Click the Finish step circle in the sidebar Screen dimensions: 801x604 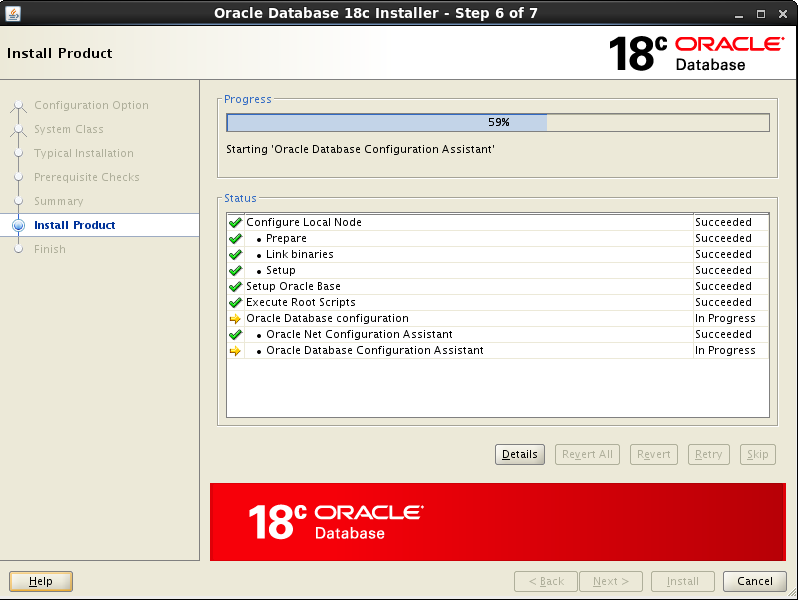tap(18, 249)
